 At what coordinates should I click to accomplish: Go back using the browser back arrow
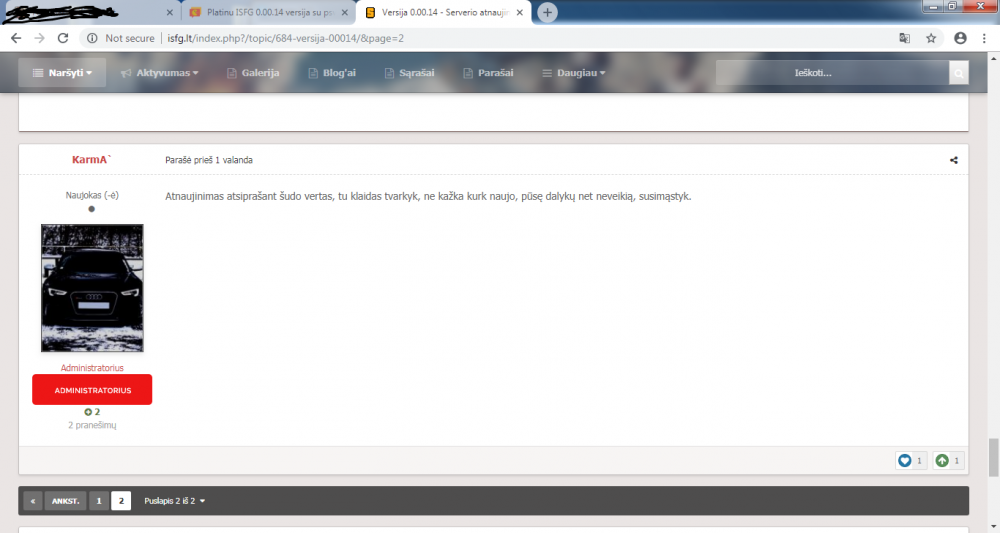click(16, 38)
